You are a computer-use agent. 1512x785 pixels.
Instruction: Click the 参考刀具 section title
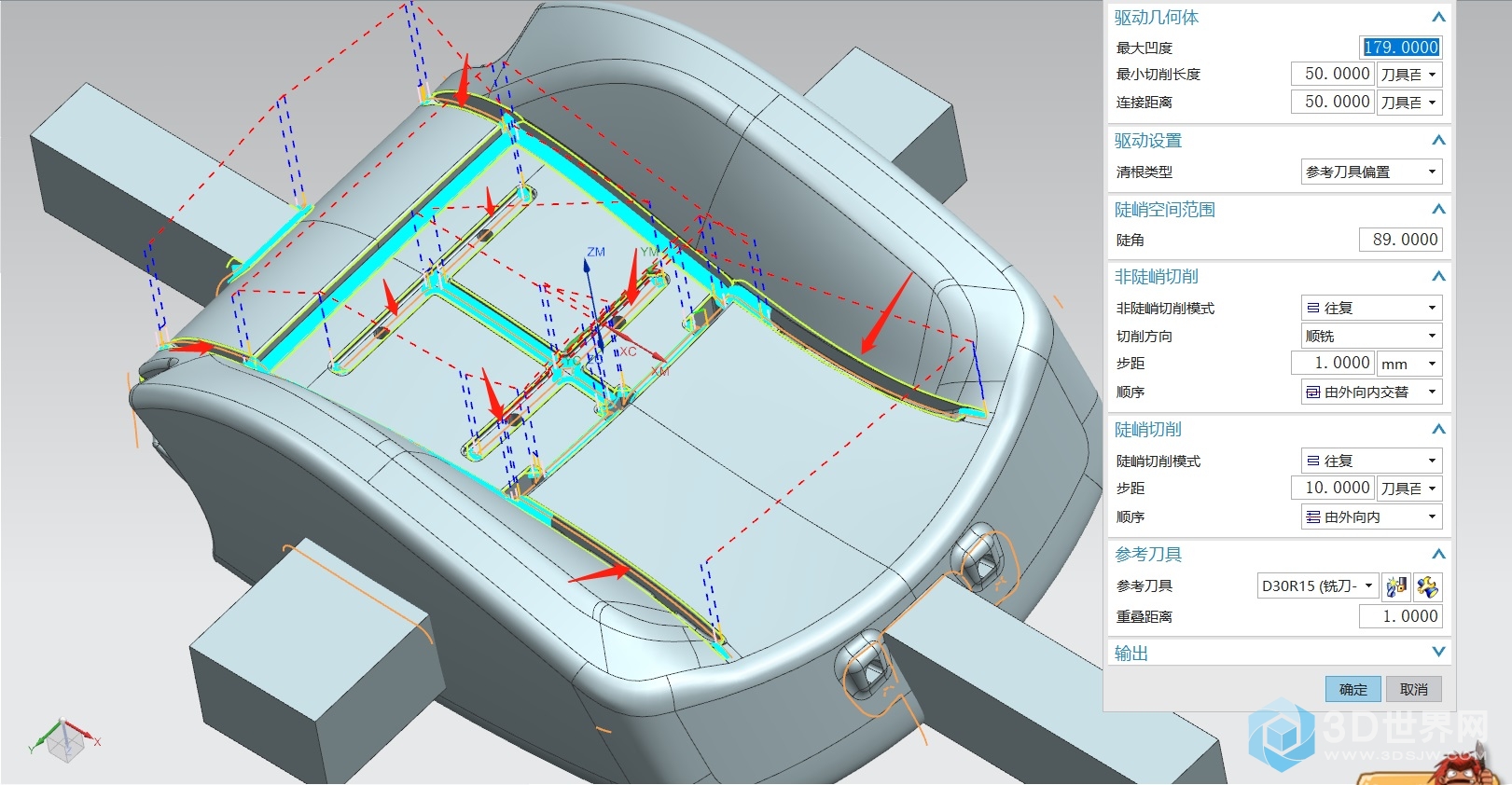tap(1148, 555)
